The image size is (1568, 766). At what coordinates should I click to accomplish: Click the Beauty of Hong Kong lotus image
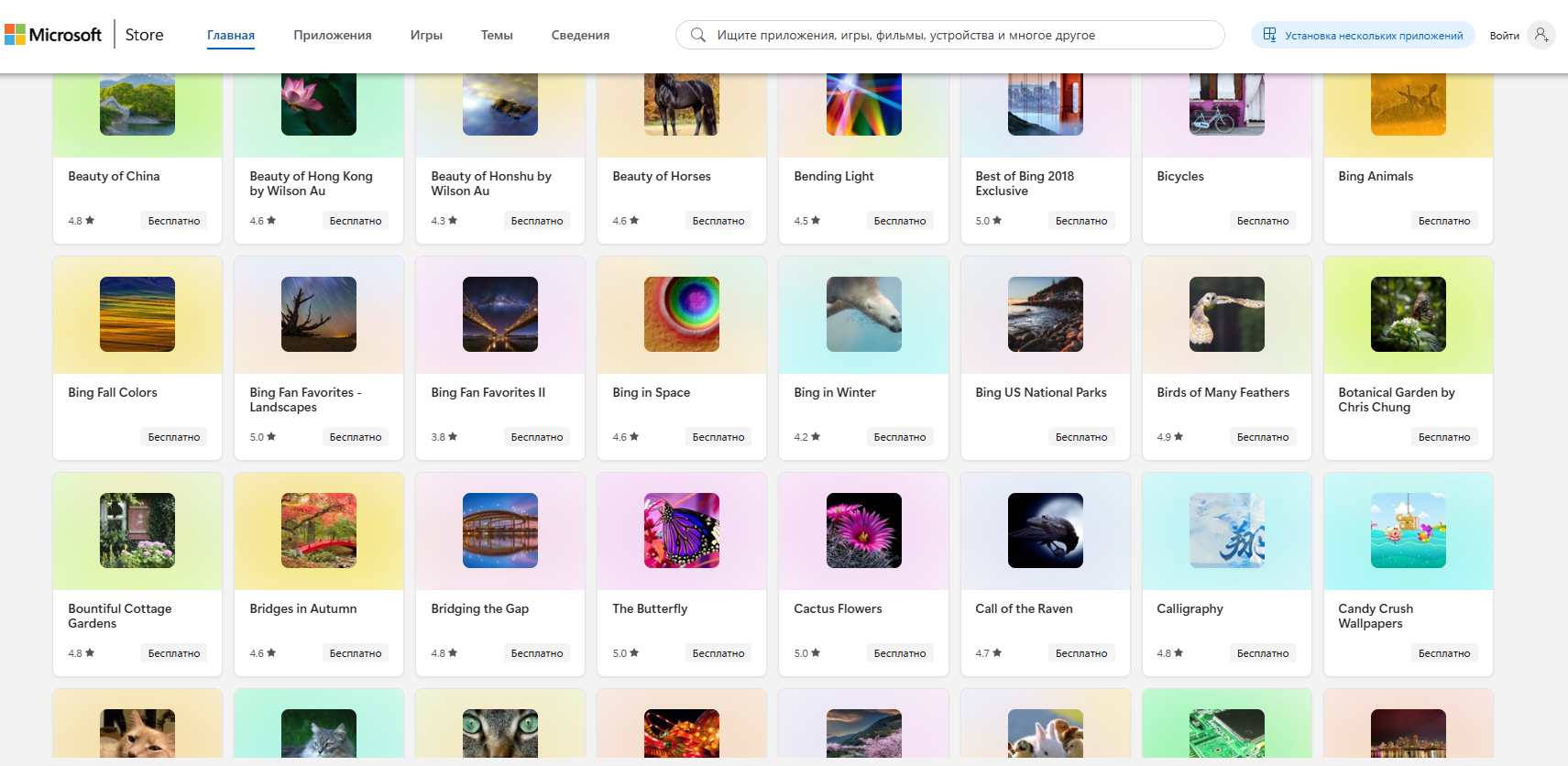tap(319, 104)
